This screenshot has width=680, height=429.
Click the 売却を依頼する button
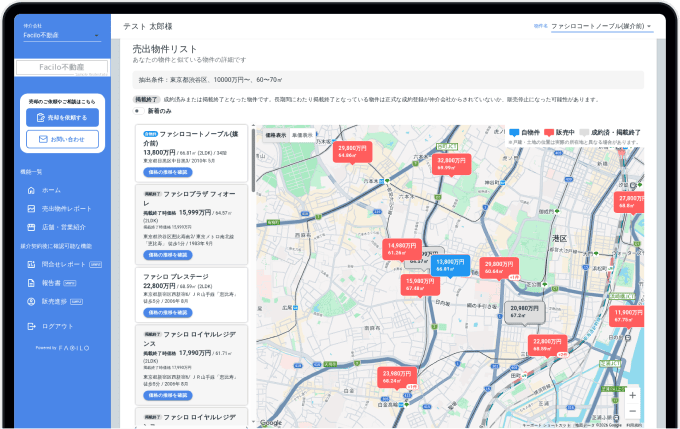click(x=62, y=118)
